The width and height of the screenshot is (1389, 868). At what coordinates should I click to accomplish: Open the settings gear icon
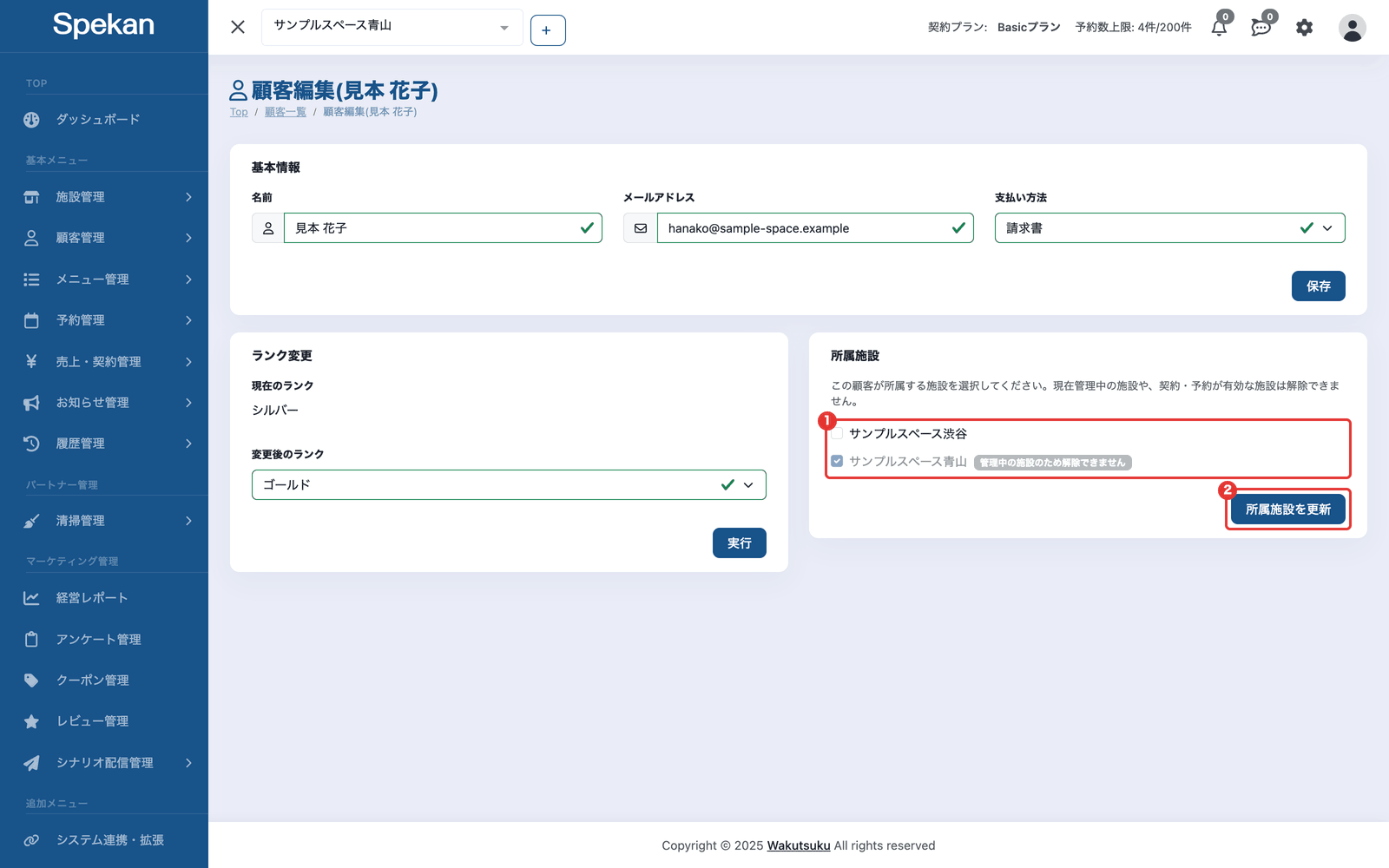coord(1304,28)
